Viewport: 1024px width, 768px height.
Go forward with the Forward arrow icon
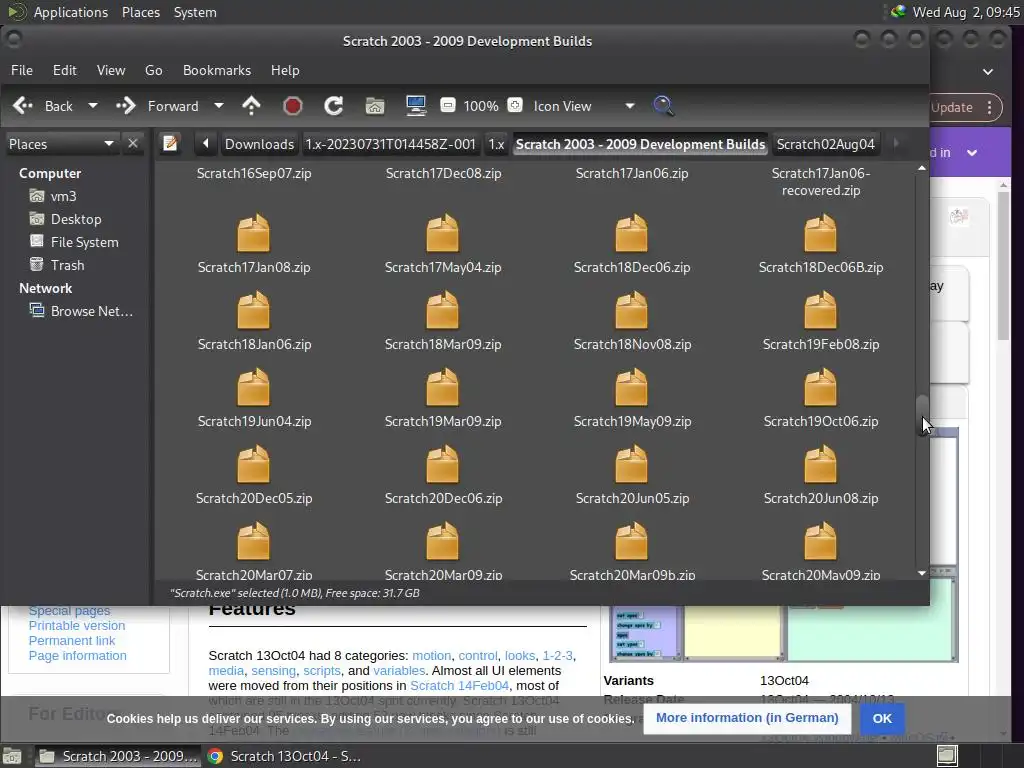125,106
